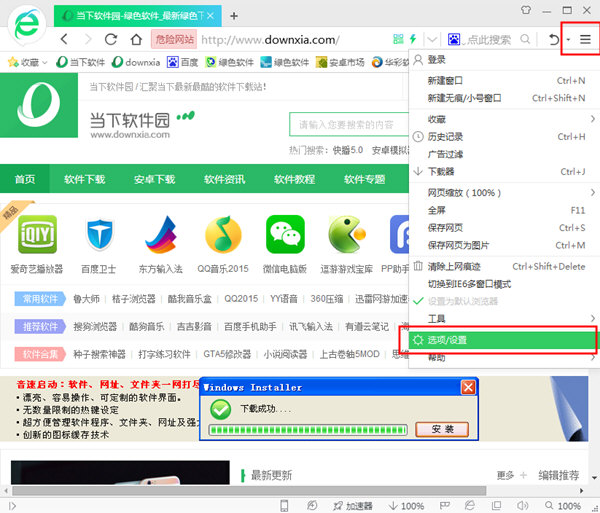Open the 软件专题 navigation tab
The image size is (600, 513).
(364, 179)
